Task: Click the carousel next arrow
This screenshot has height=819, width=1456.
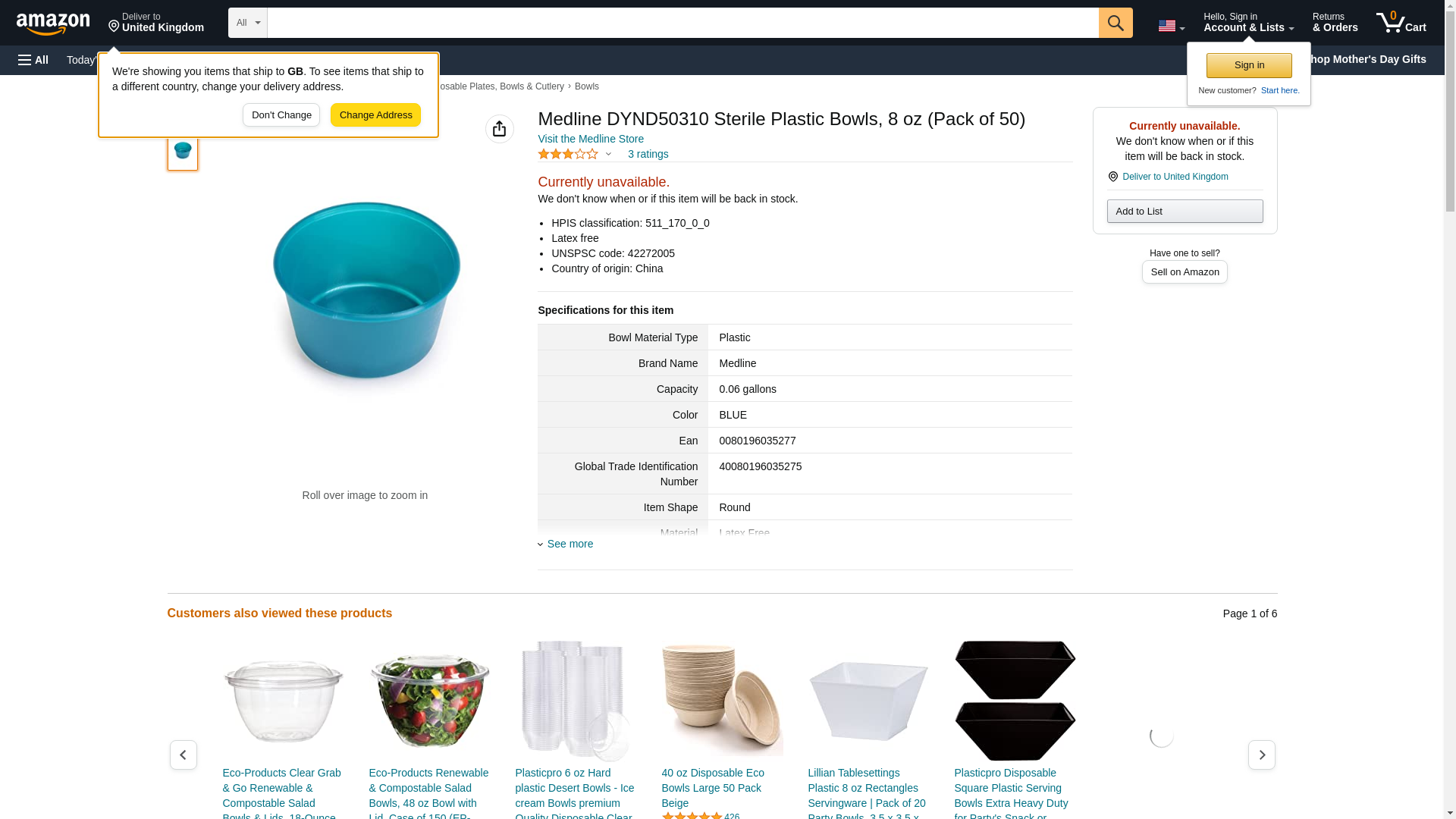Action: click(1261, 755)
